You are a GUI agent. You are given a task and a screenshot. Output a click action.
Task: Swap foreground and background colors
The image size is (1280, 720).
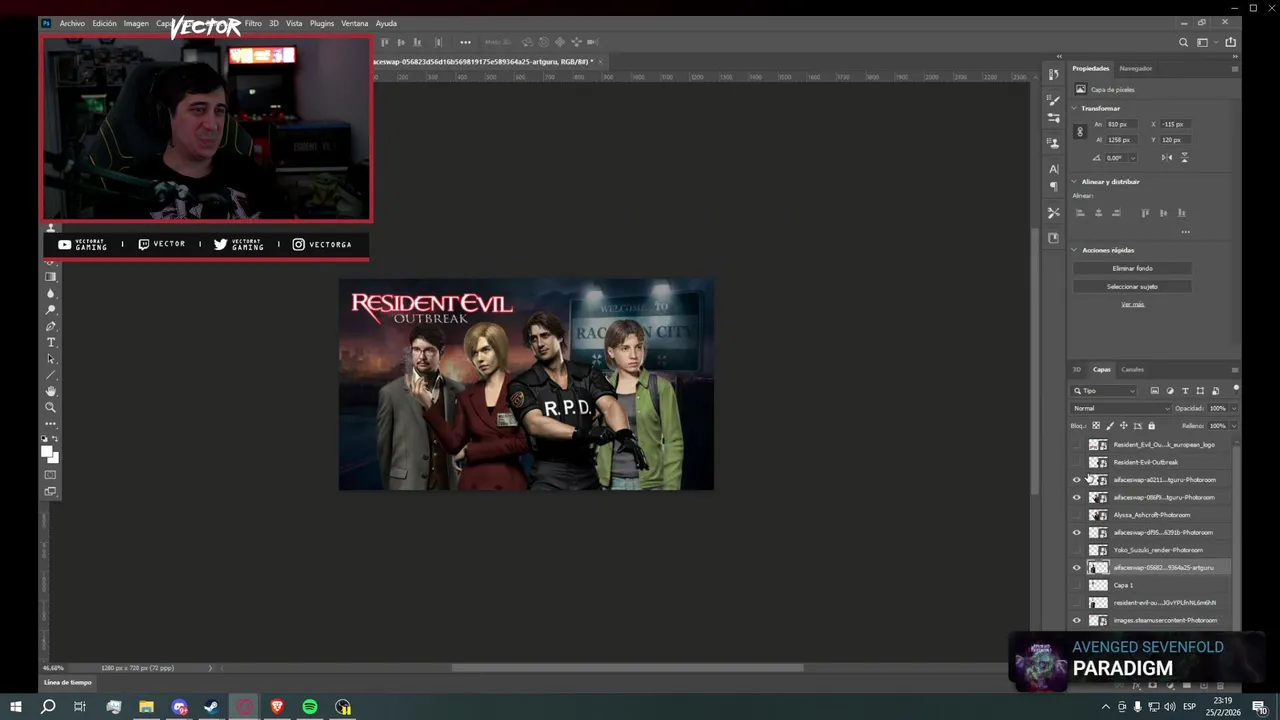click(x=56, y=439)
